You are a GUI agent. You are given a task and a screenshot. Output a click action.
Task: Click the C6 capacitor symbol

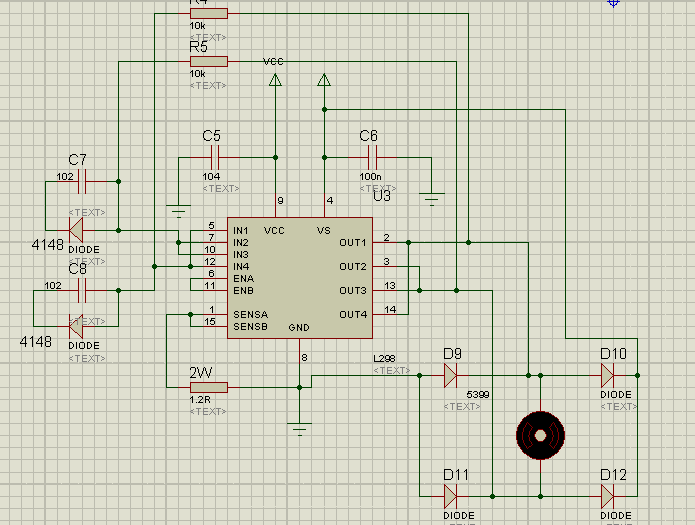(372, 157)
